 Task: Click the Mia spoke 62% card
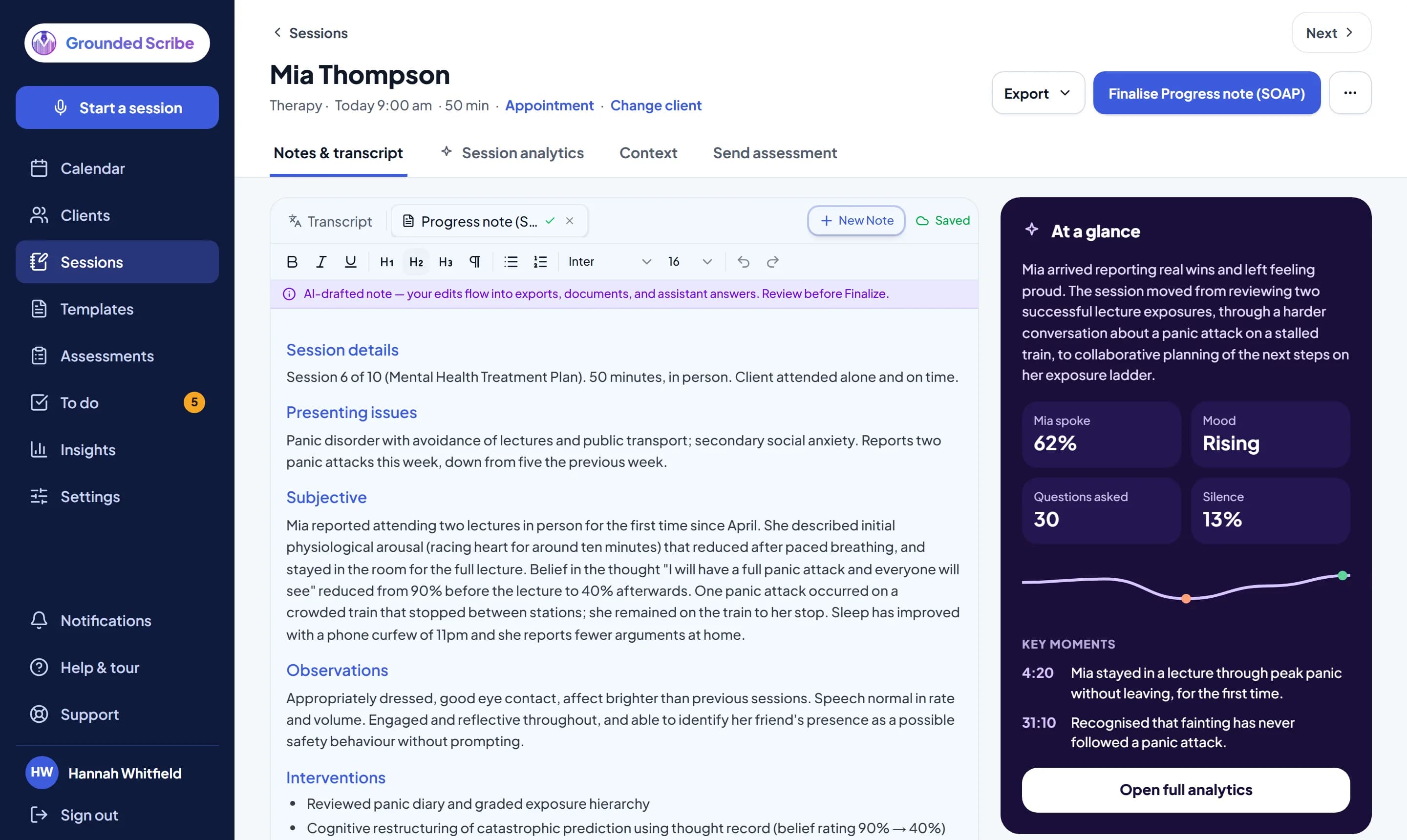click(1101, 434)
